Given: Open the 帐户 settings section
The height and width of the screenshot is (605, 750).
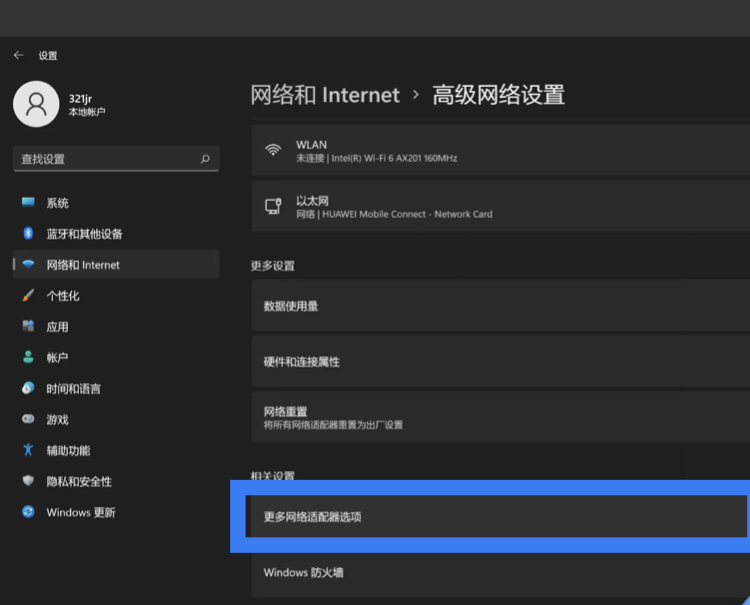Looking at the screenshot, I should pos(116,357).
